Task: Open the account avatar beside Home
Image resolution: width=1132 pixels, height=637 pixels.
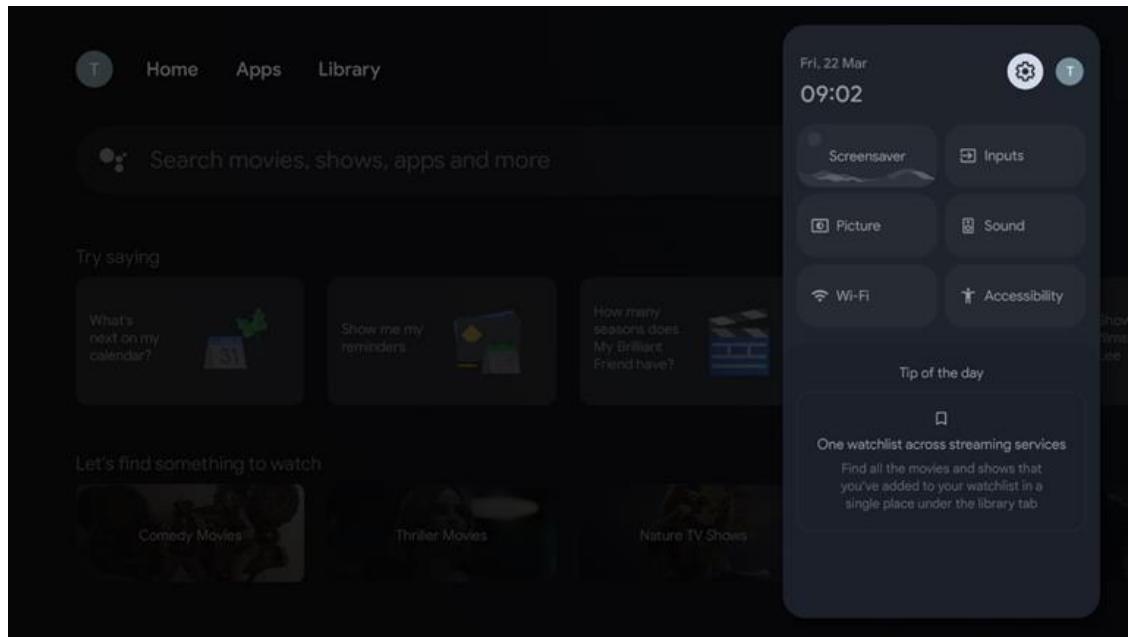Action: pyautogui.click(x=94, y=69)
